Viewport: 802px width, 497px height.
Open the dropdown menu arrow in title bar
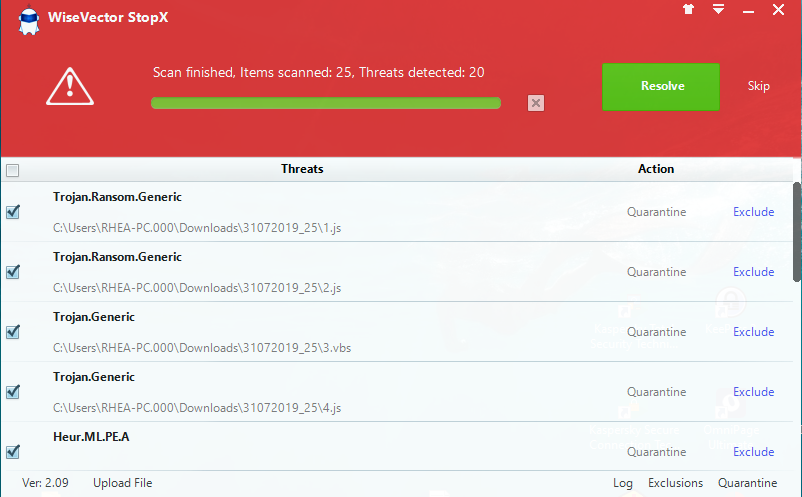coord(718,9)
